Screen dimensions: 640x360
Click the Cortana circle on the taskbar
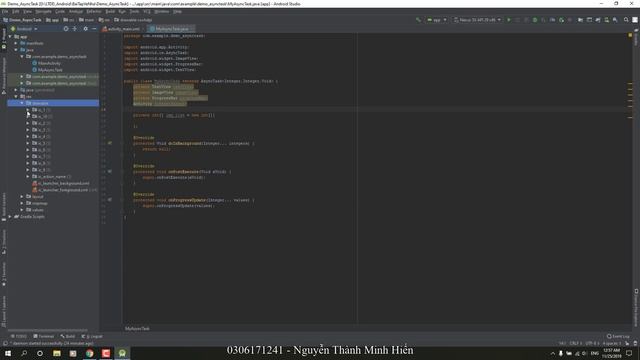40,353
